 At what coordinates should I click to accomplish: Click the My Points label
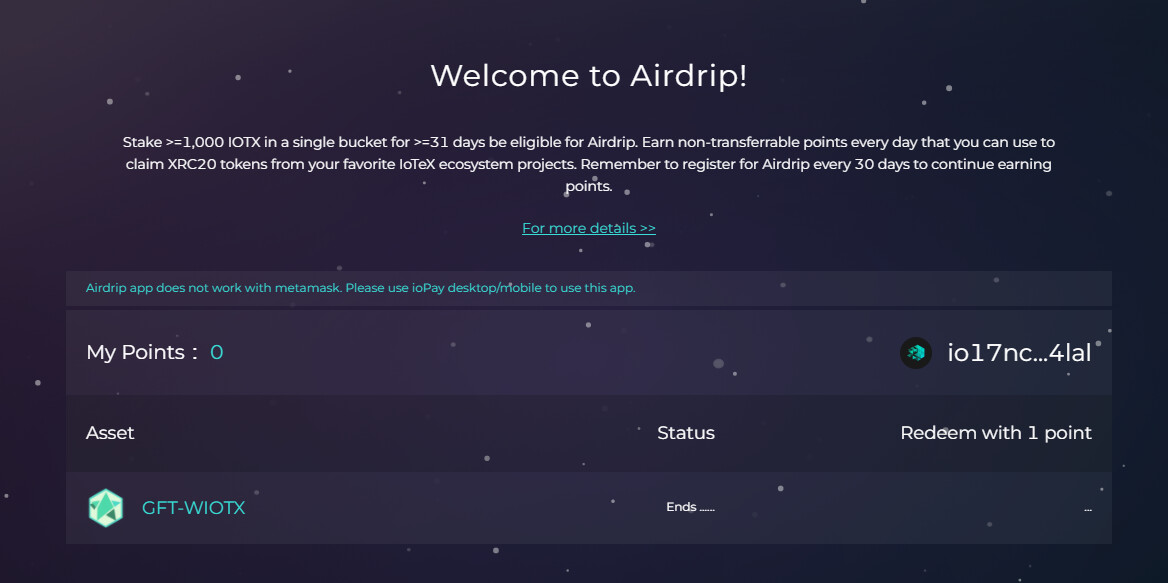coord(142,352)
